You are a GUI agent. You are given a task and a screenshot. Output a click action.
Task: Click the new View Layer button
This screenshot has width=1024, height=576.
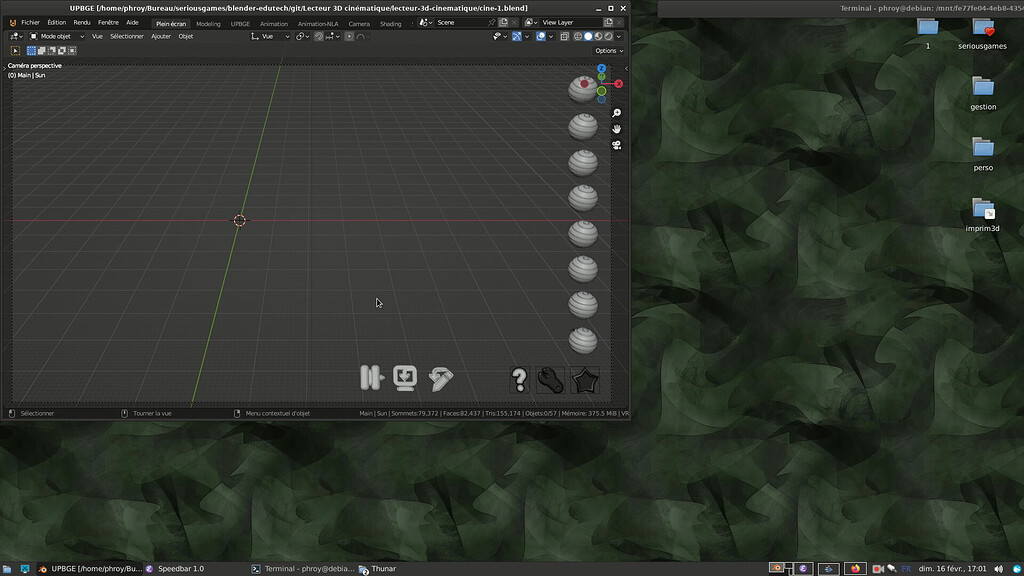(x=609, y=21)
